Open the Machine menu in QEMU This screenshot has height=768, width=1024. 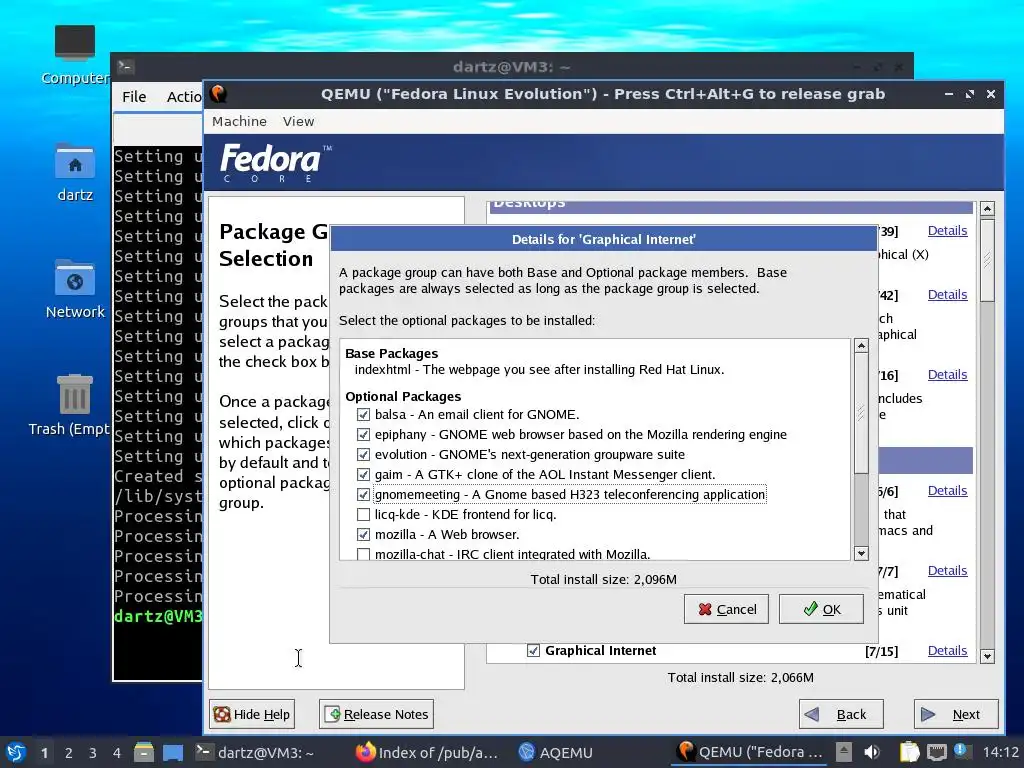coord(239,121)
